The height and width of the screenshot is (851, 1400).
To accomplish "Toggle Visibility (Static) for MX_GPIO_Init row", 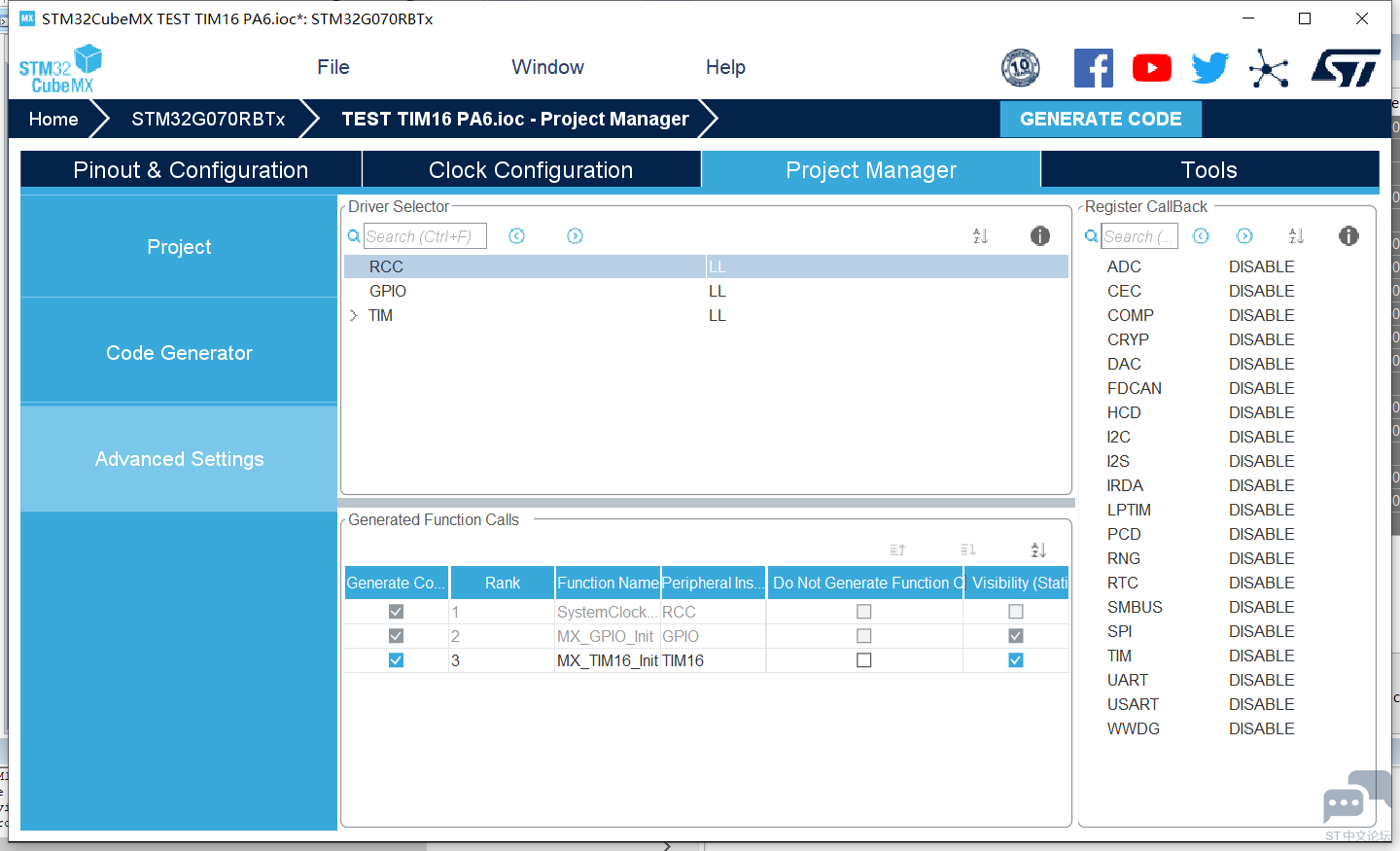I will (1016, 636).
